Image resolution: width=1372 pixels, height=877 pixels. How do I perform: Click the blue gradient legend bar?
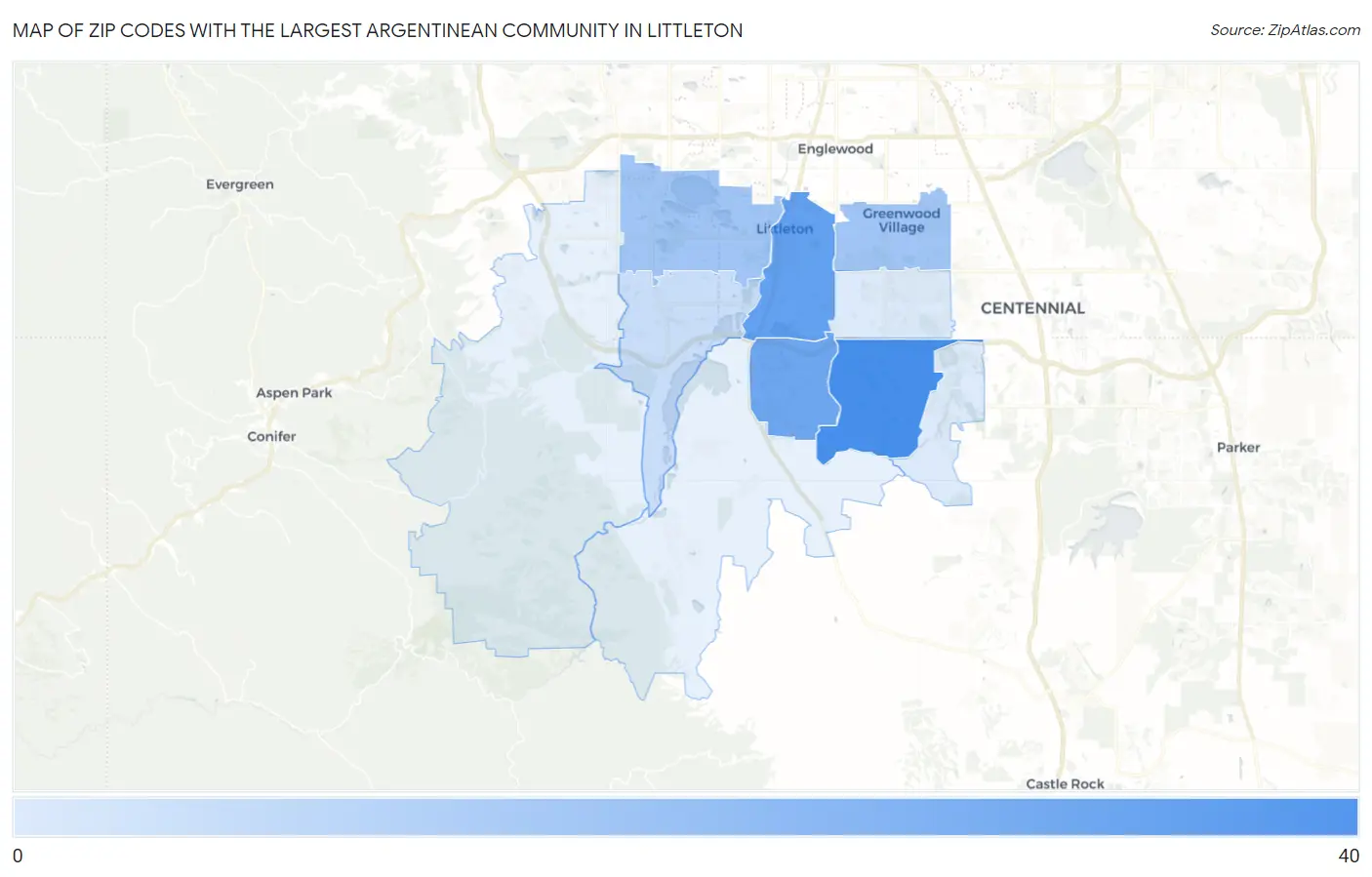point(685,817)
